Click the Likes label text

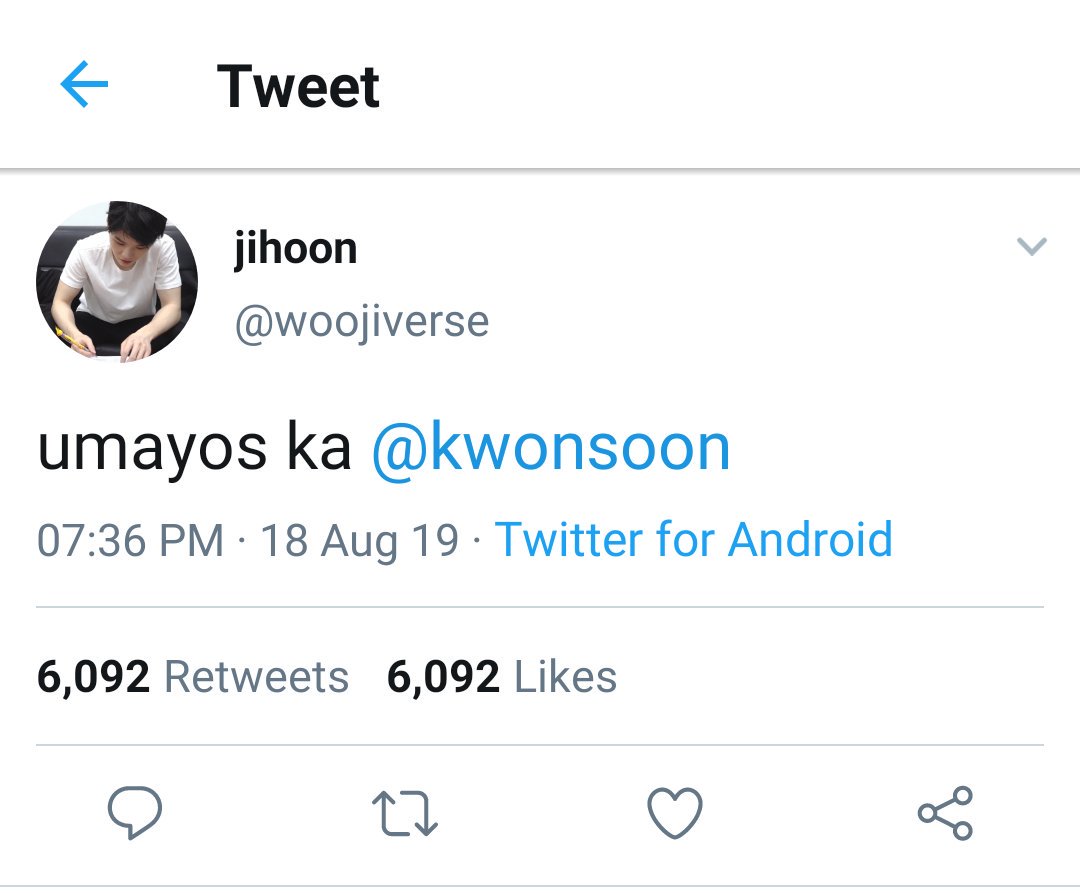click(565, 677)
